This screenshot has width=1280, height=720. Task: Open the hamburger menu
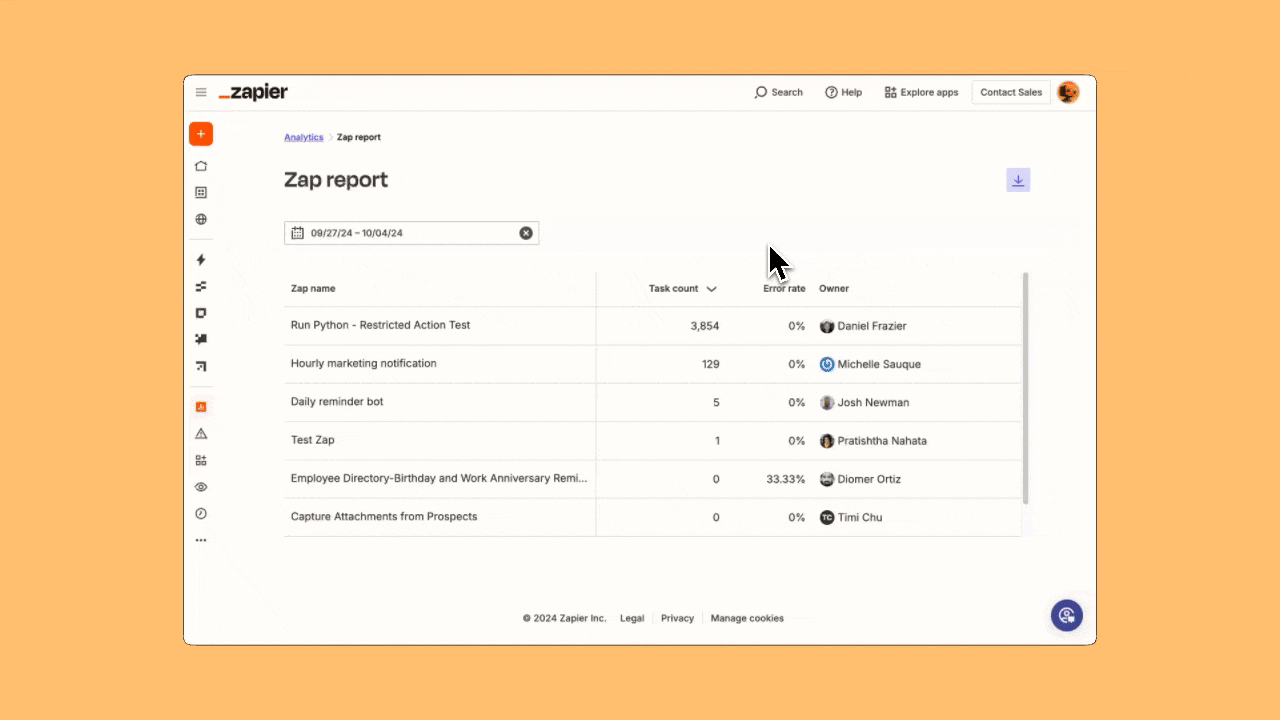coord(201,92)
